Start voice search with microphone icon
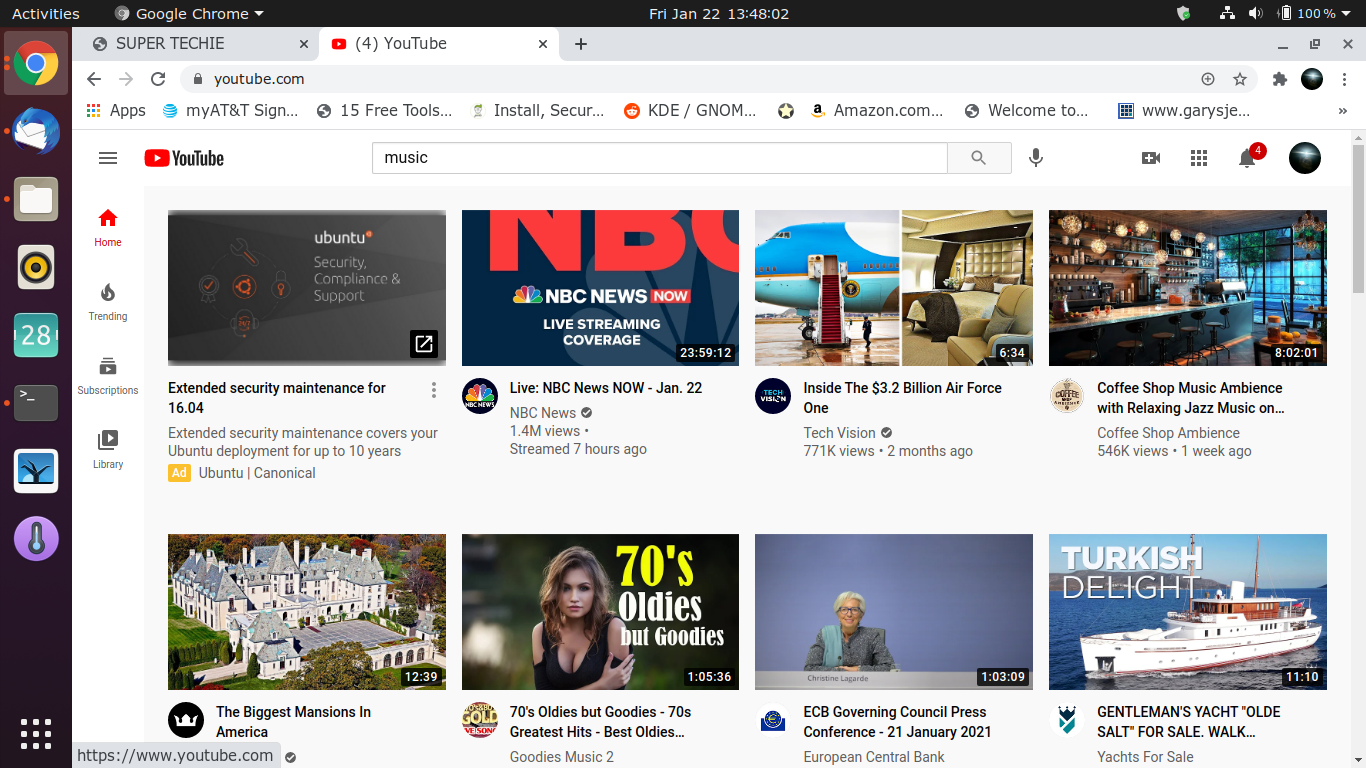This screenshot has height=768, width=1366. 1036,158
